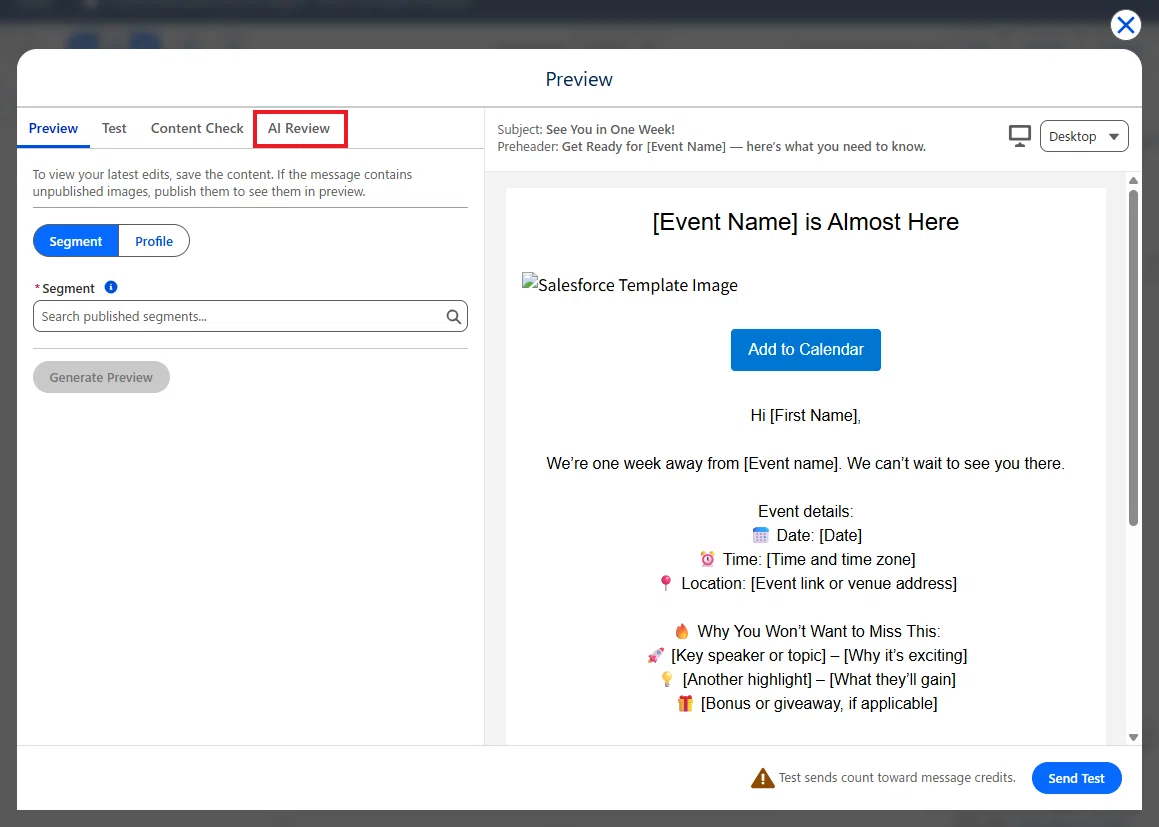Click the scrollbar down arrow
1159x827 pixels.
coord(1133,737)
